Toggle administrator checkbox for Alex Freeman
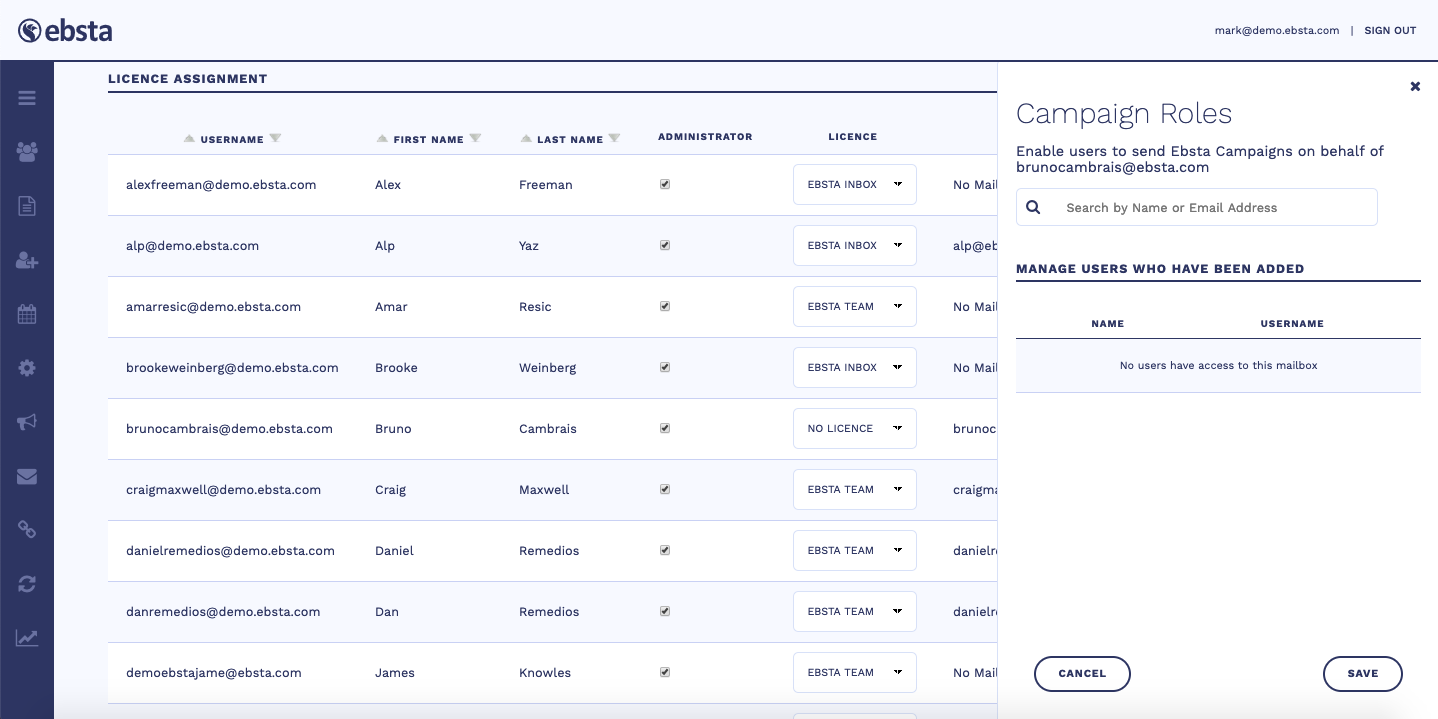This screenshot has width=1438, height=719. [x=665, y=185]
